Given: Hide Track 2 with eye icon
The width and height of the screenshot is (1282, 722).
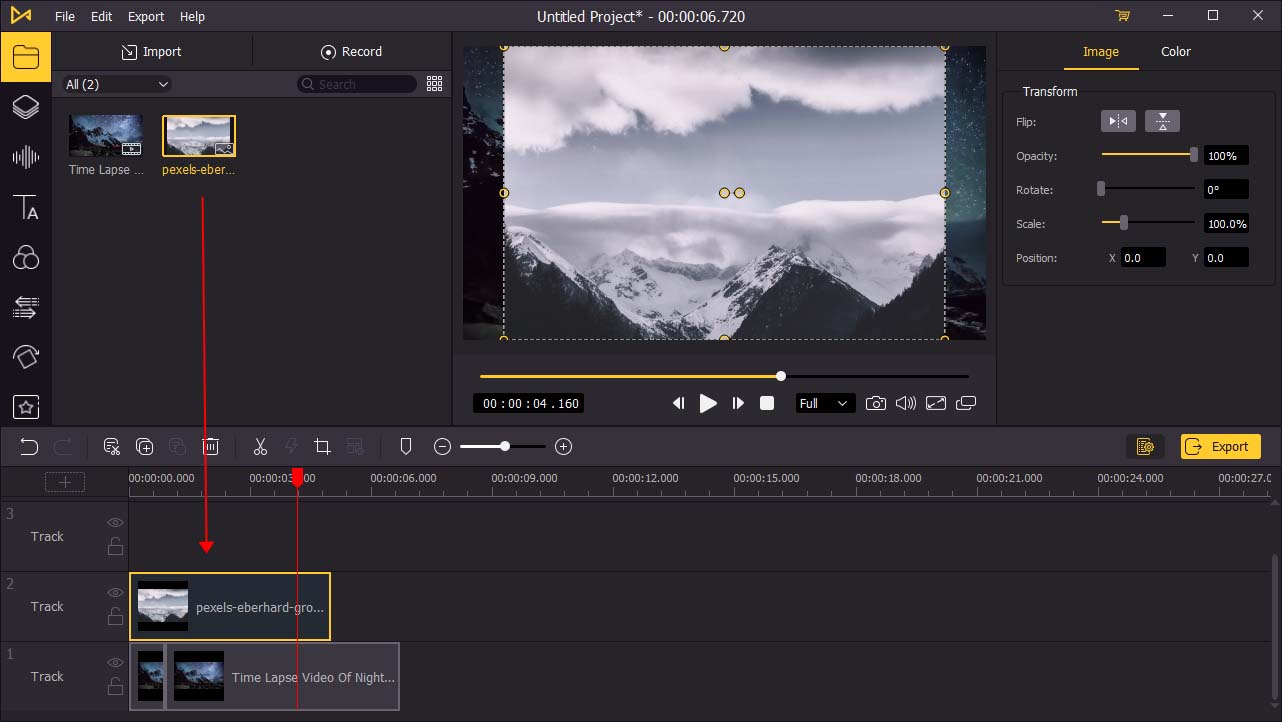Looking at the screenshot, I should [116, 593].
